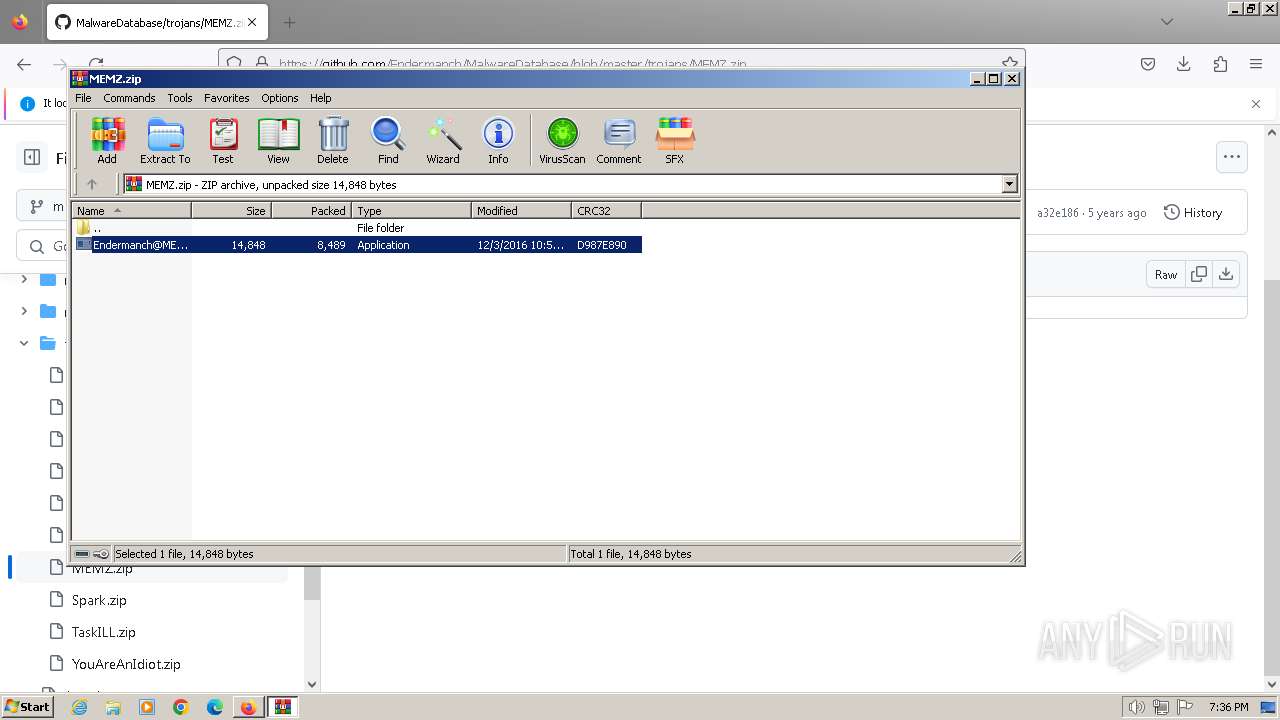Open the Help menu

pyautogui.click(x=320, y=98)
